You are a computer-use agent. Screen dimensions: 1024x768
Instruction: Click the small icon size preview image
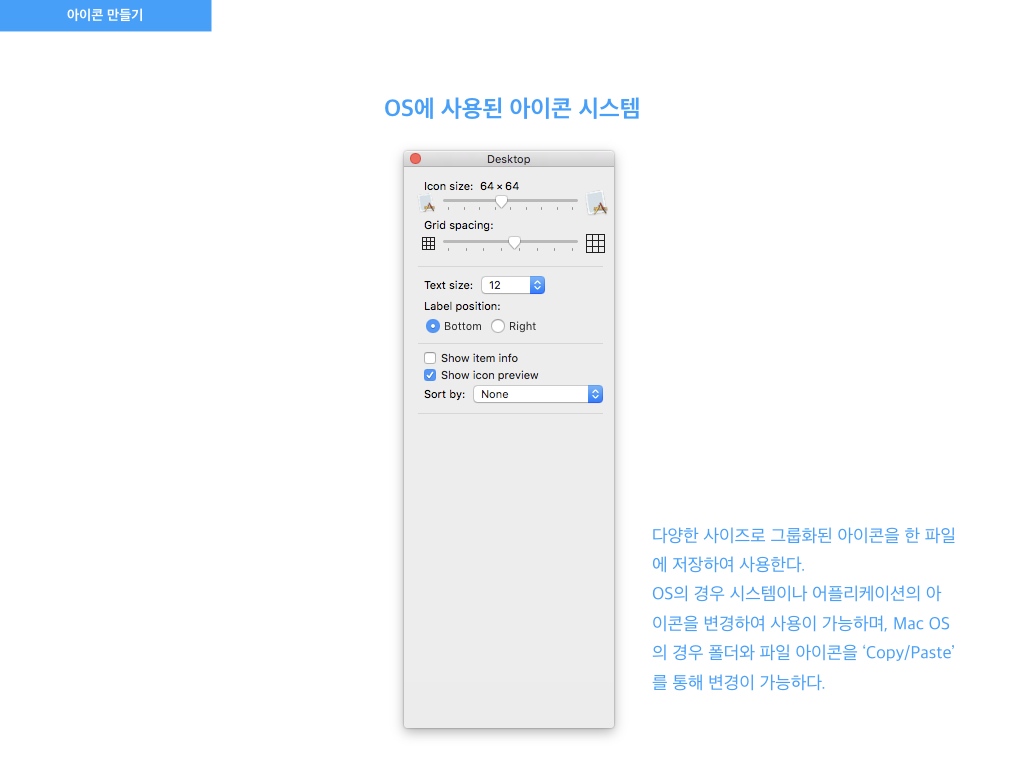pos(428,204)
